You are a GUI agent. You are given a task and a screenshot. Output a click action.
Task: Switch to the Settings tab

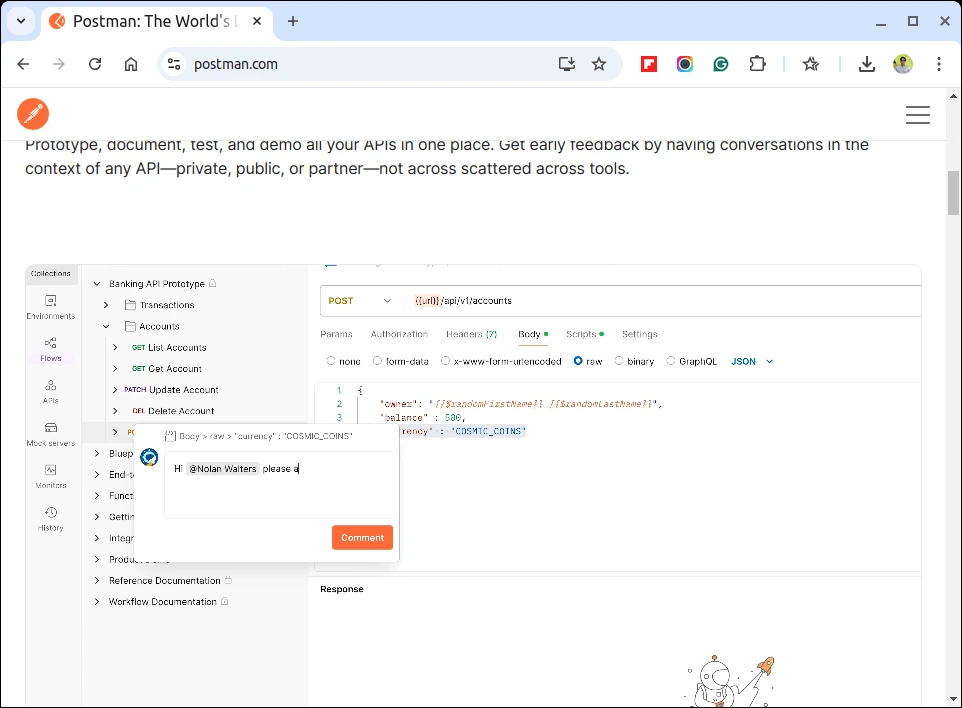click(x=639, y=334)
